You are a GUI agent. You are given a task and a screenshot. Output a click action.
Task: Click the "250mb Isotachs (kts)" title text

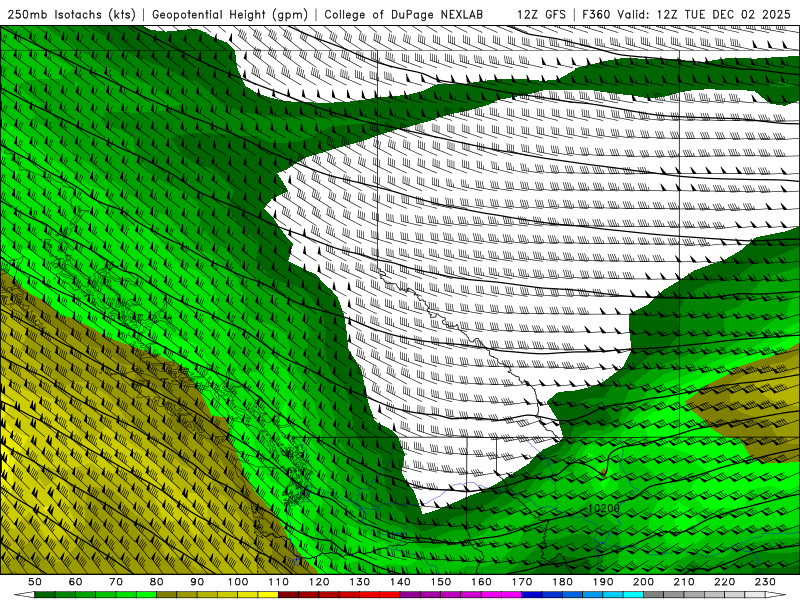pos(71,14)
